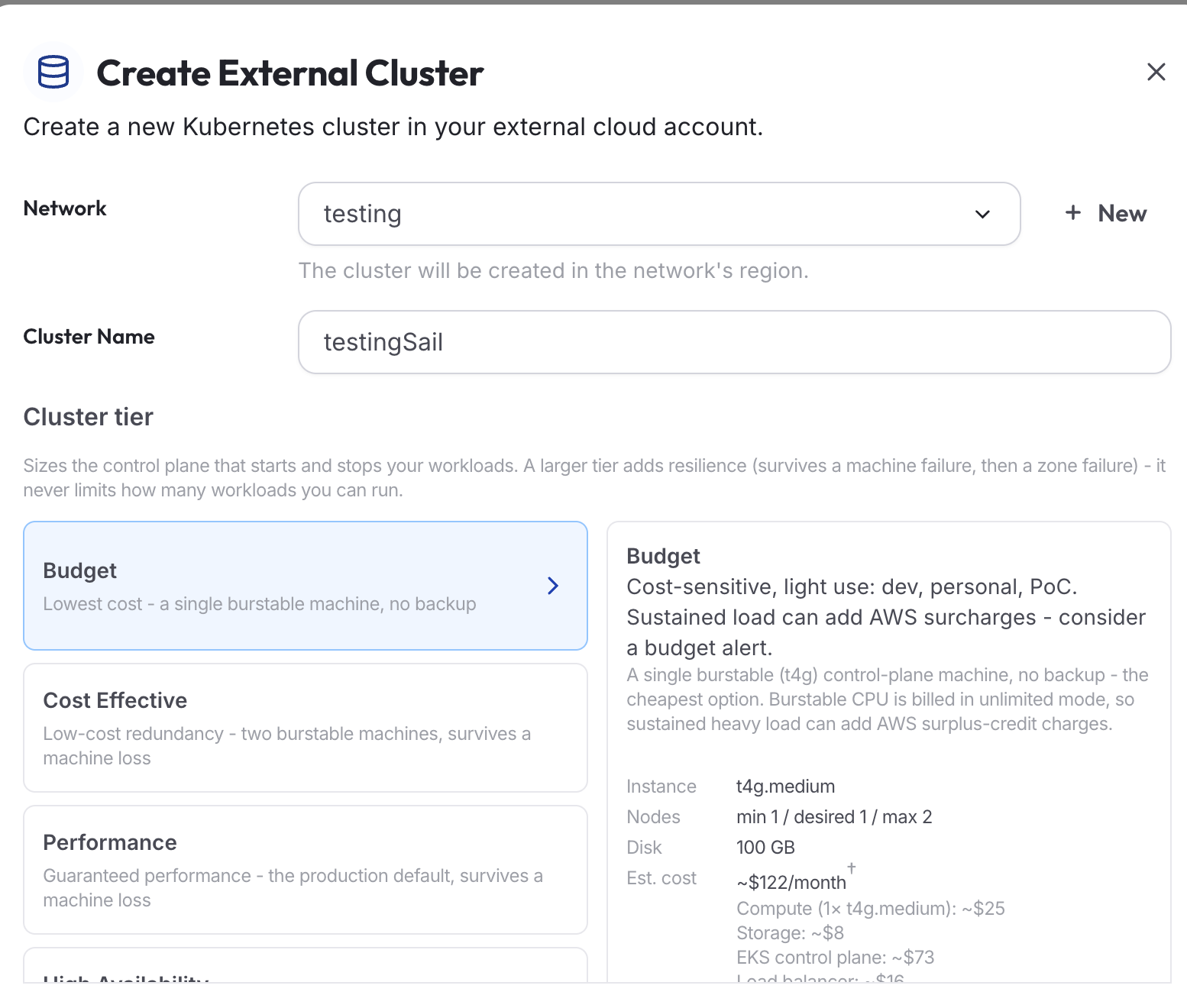Click the chevron arrow on Budget tier
This screenshot has height=1008, width=1187.
pyautogui.click(x=553, y=586)
